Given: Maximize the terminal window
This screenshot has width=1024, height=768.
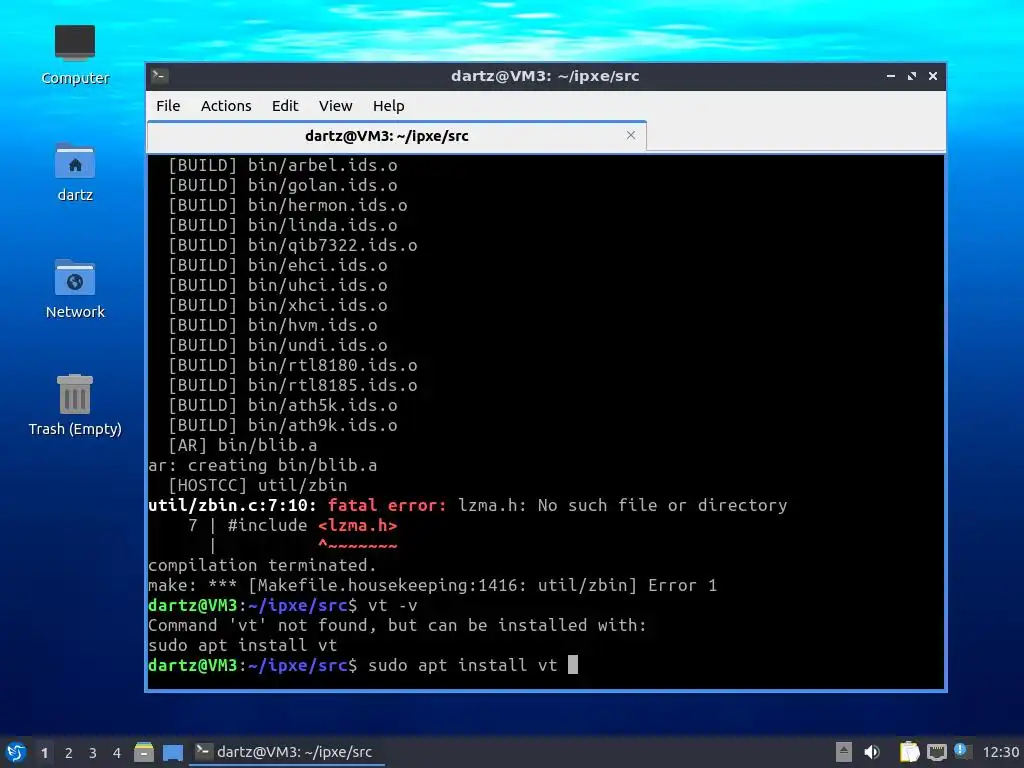Looking at the screenshot, I should 912,76.
